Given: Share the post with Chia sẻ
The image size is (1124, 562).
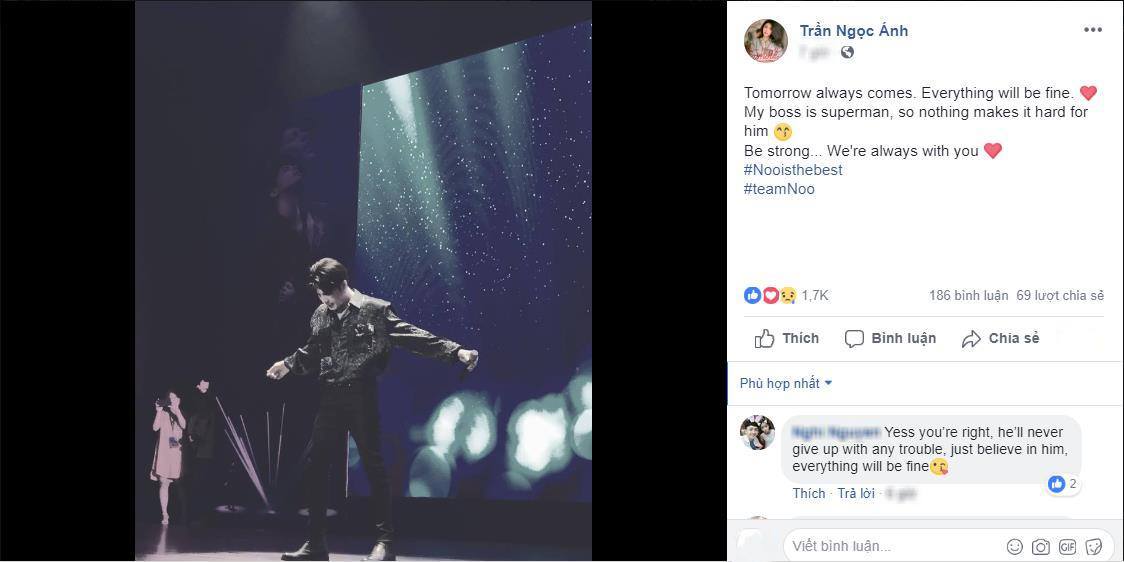Looking at the screenshot, I should 1000,338.
